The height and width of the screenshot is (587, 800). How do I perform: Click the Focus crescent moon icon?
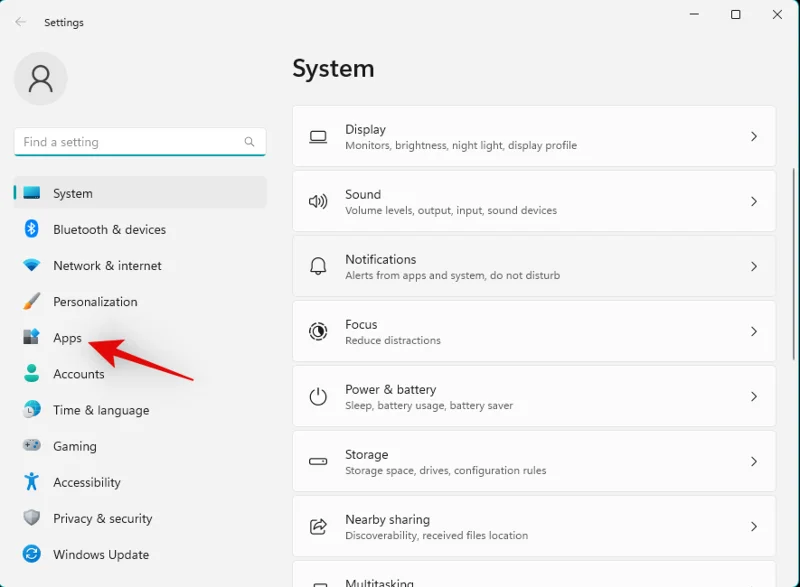click(320, 331)
